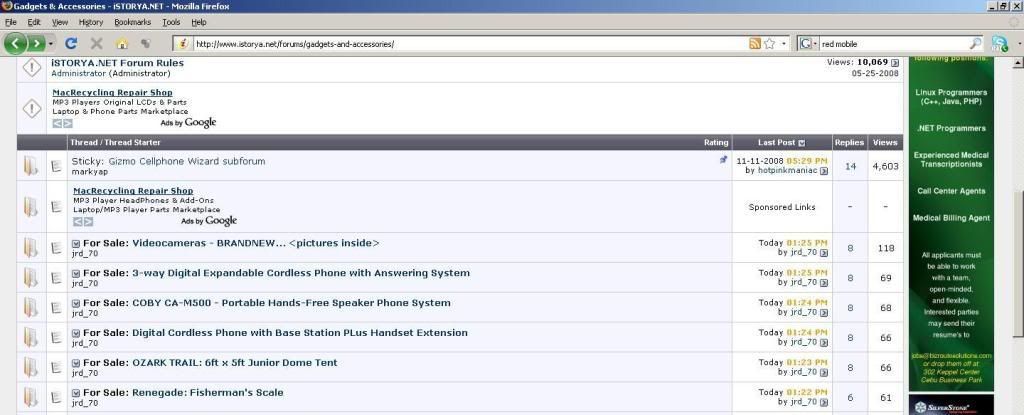Click the SilverStone banner ad
Screen dimensions: 1024x415
click(x=951, y=405)
